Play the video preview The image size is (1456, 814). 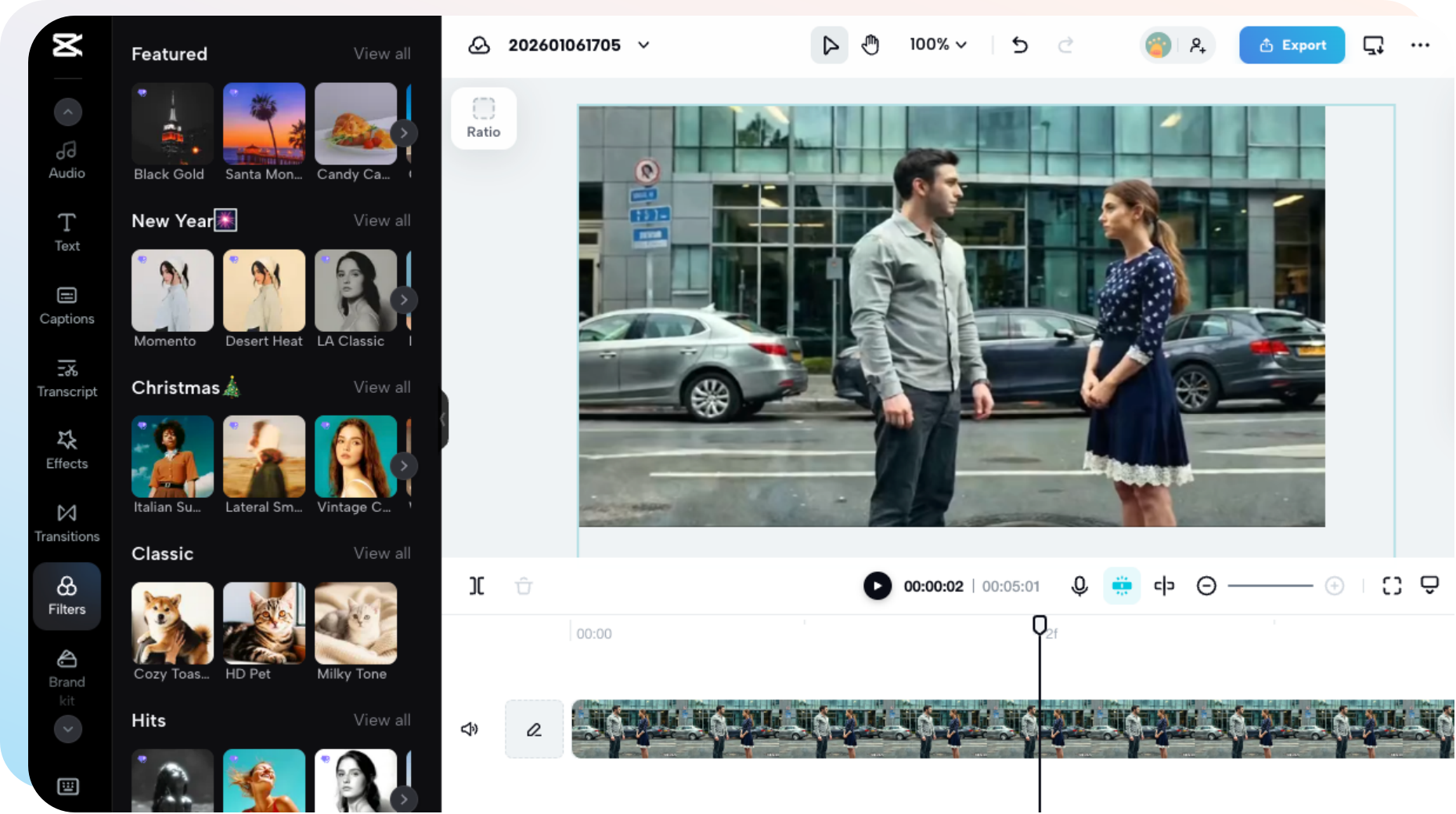(x=878, y=585)
